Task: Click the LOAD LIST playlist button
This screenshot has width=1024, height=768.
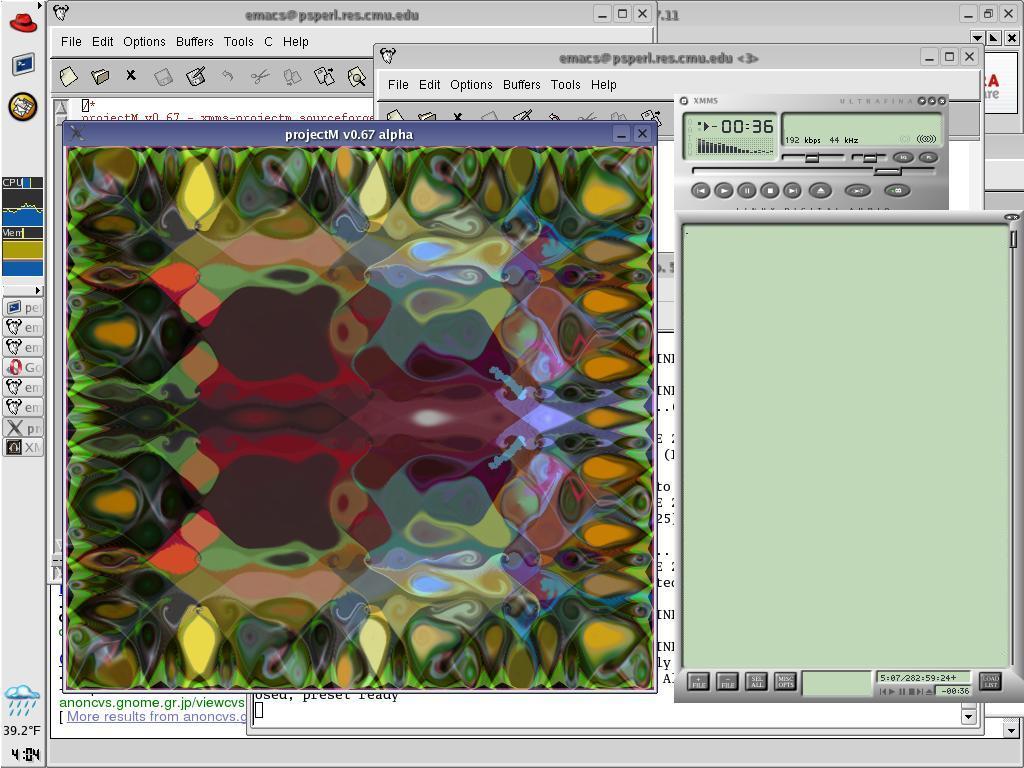Action: pos(990,682)
